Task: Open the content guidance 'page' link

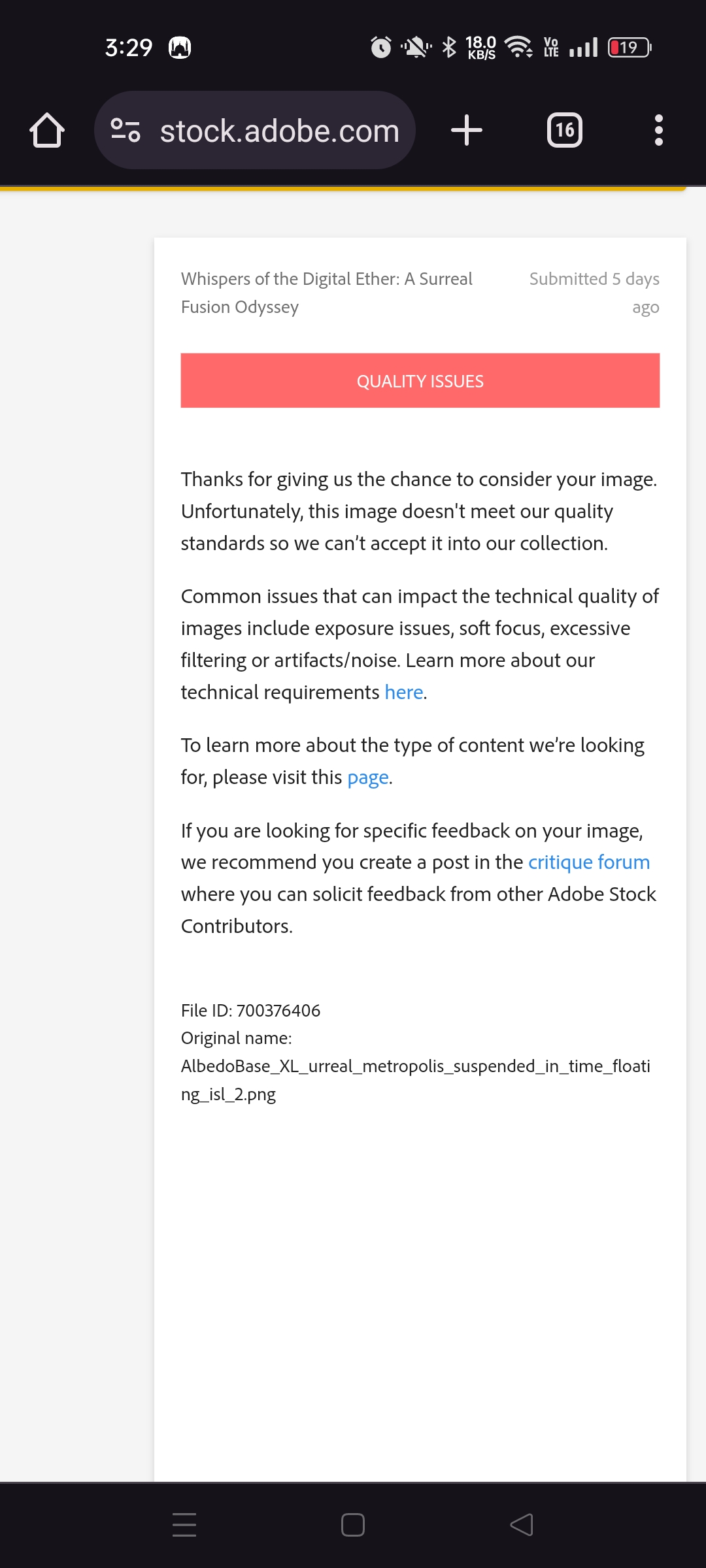Action: pos(367,777)
